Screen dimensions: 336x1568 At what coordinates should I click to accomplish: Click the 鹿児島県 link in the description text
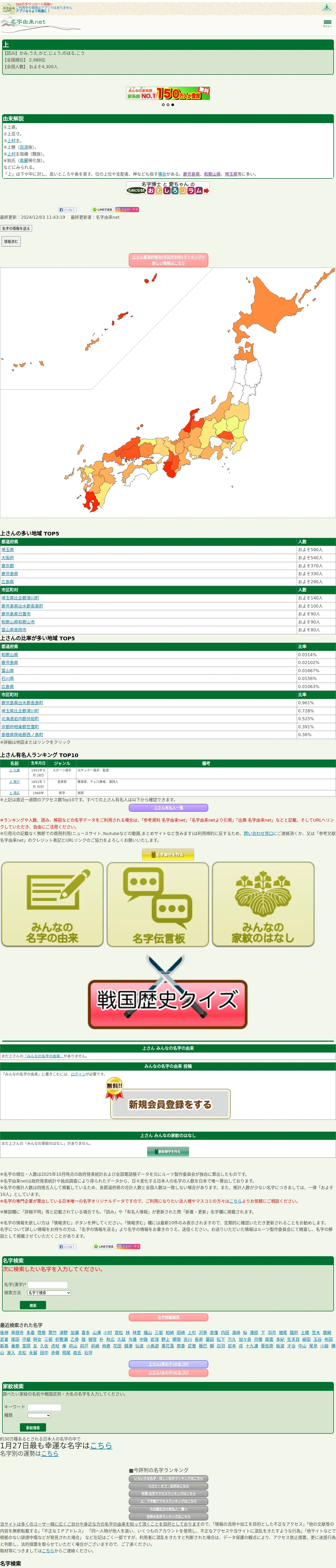click(192, 174)
